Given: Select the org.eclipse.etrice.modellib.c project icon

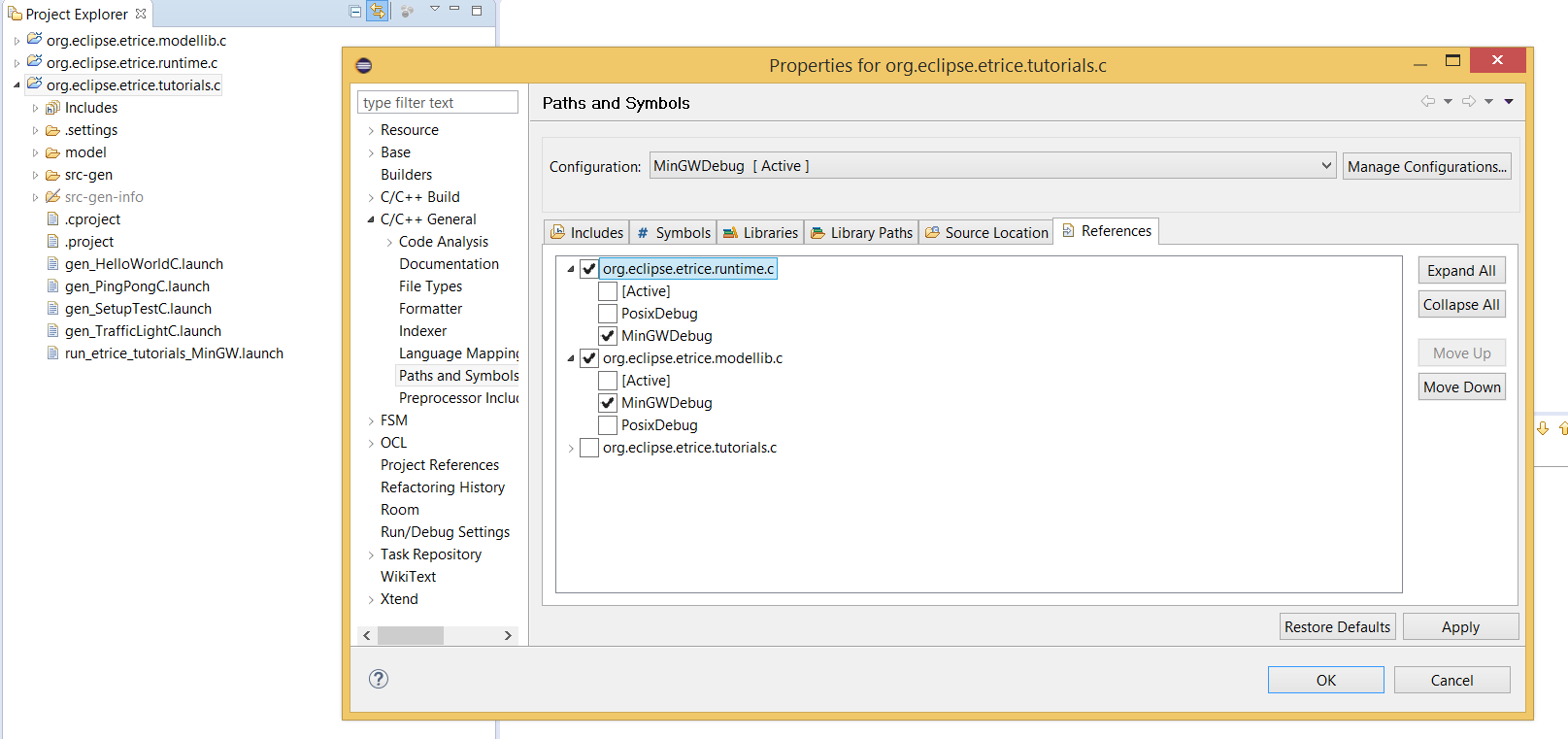Looking at the screenshot, I should click(34, 40).
